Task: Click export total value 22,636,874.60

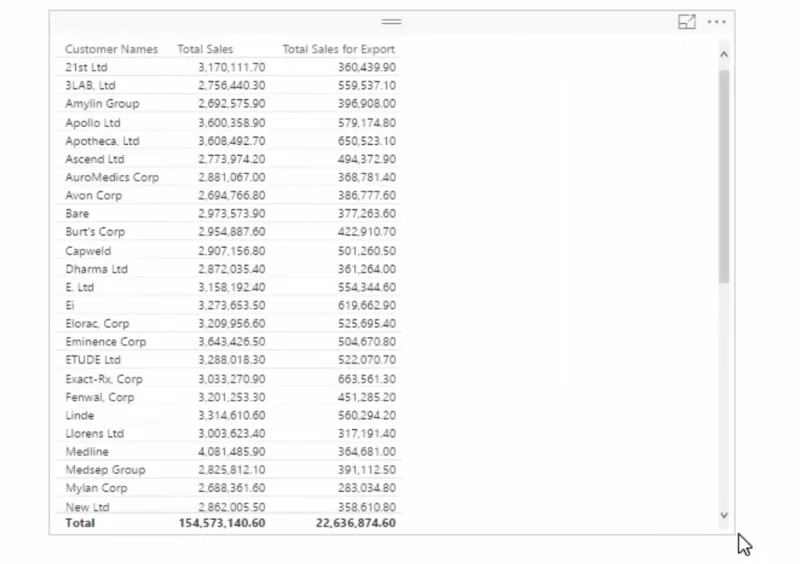Action: point(356,523)
